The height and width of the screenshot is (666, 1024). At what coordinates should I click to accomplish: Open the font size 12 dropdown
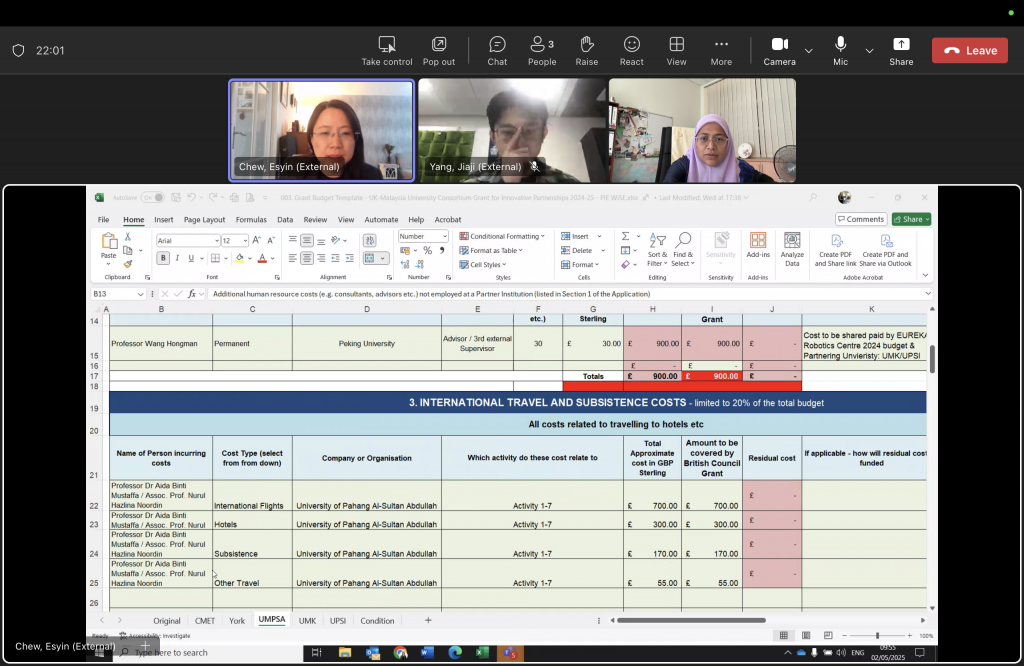point(245,240)
